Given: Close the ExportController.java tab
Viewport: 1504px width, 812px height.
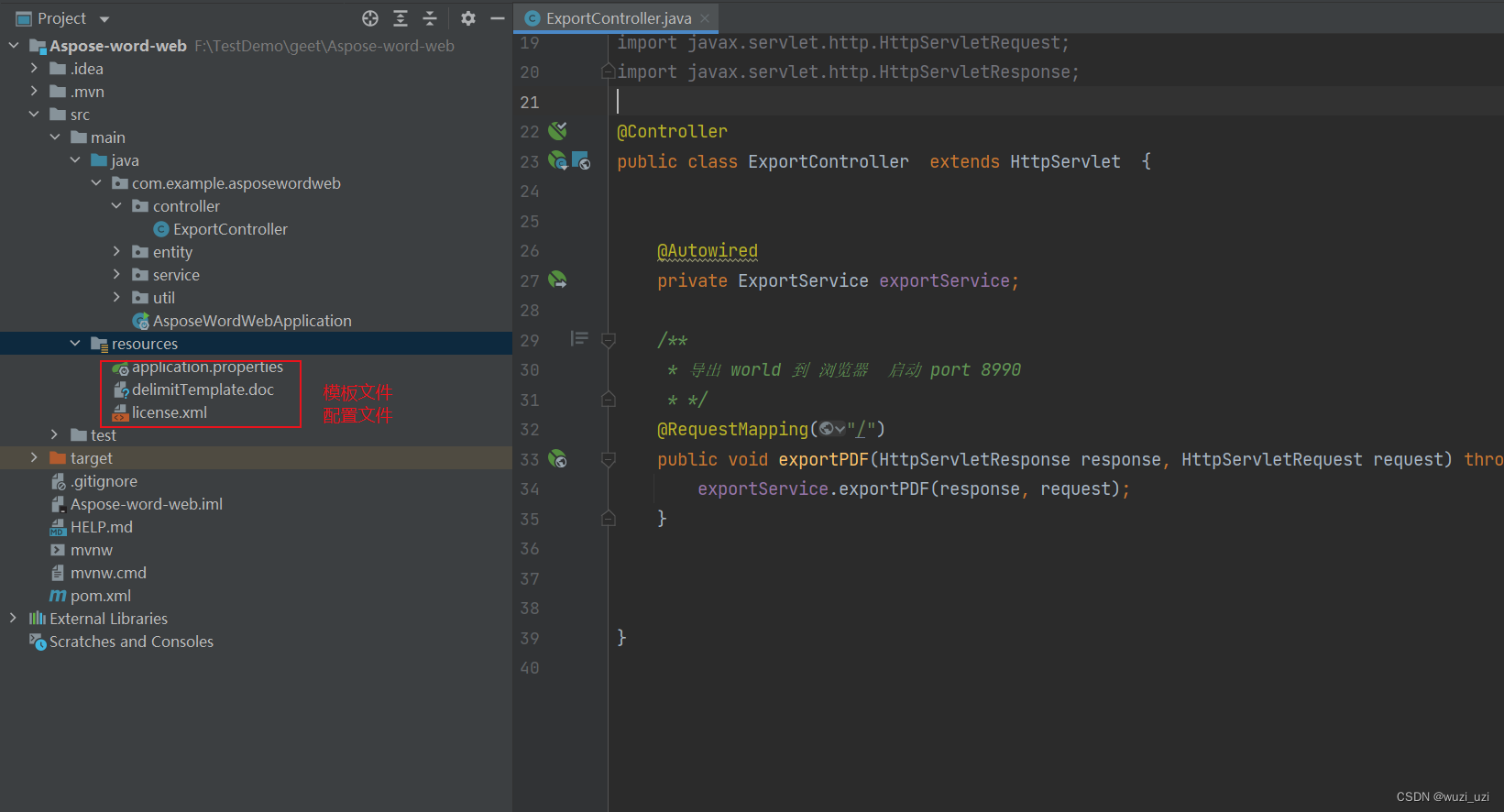Looking at the screenshot, I should (705, 18).
